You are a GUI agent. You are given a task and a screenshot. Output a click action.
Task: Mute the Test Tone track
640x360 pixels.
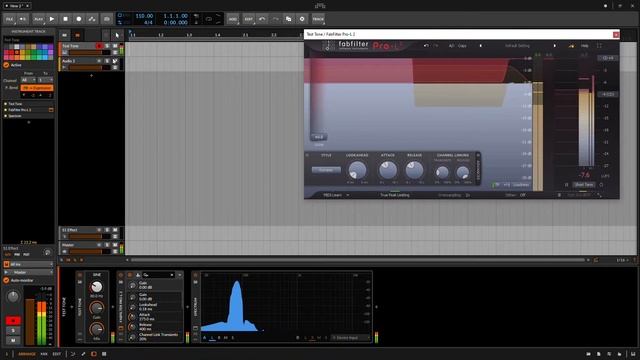(115, 46)
